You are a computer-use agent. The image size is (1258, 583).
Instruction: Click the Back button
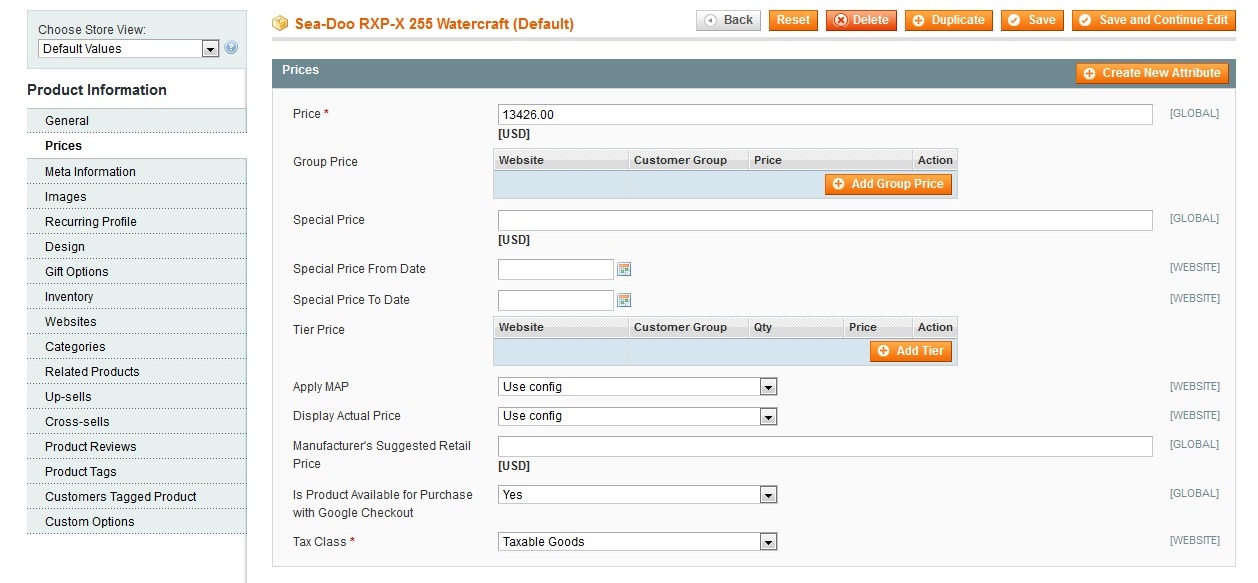[x=728, y=20]
